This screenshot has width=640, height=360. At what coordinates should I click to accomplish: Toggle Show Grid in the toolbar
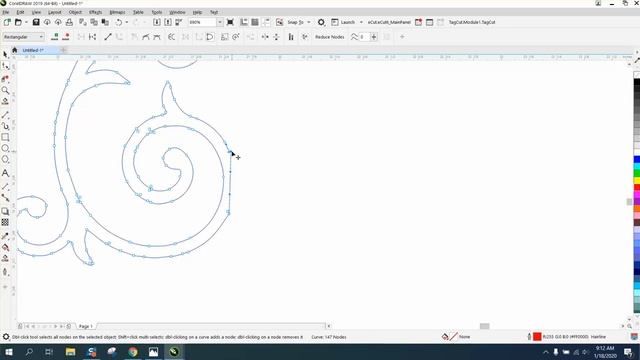255,22
